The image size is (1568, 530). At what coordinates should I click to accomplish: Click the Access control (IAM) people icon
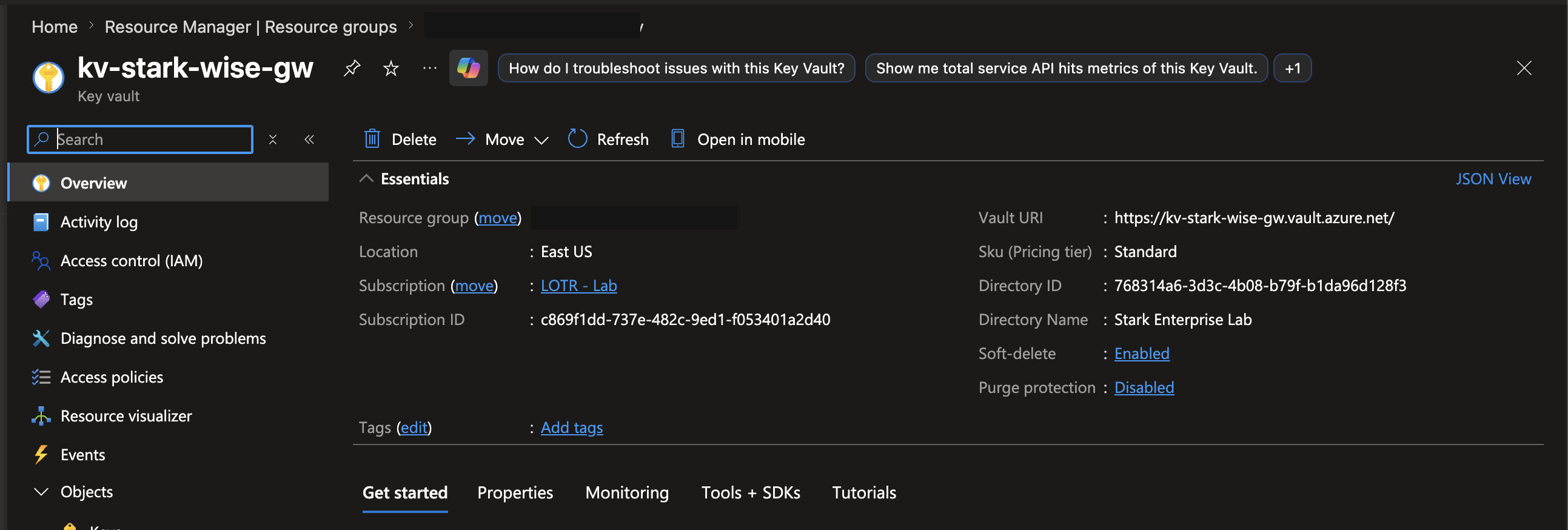click(41, 261)
